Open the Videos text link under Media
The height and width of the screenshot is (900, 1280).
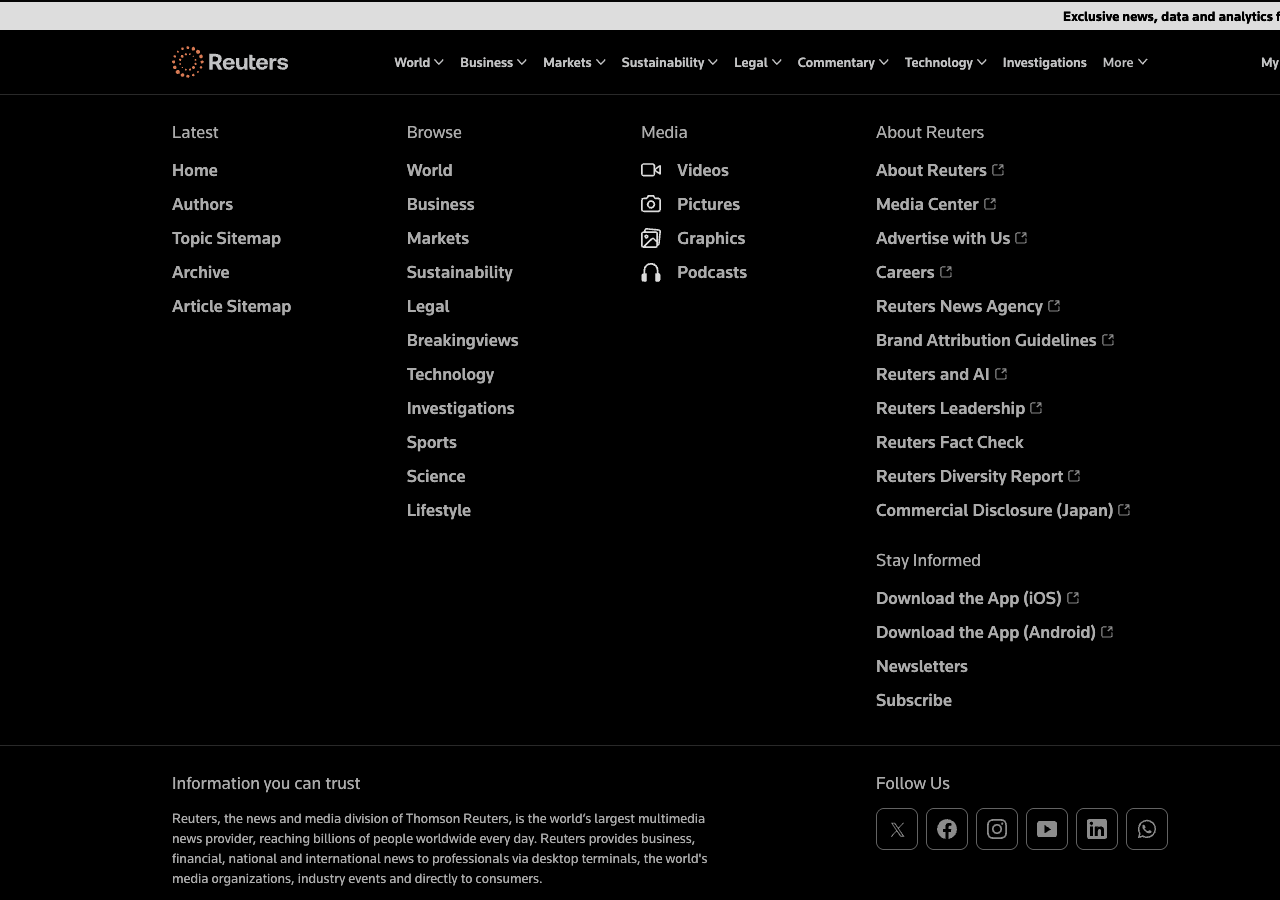(703, 170)
